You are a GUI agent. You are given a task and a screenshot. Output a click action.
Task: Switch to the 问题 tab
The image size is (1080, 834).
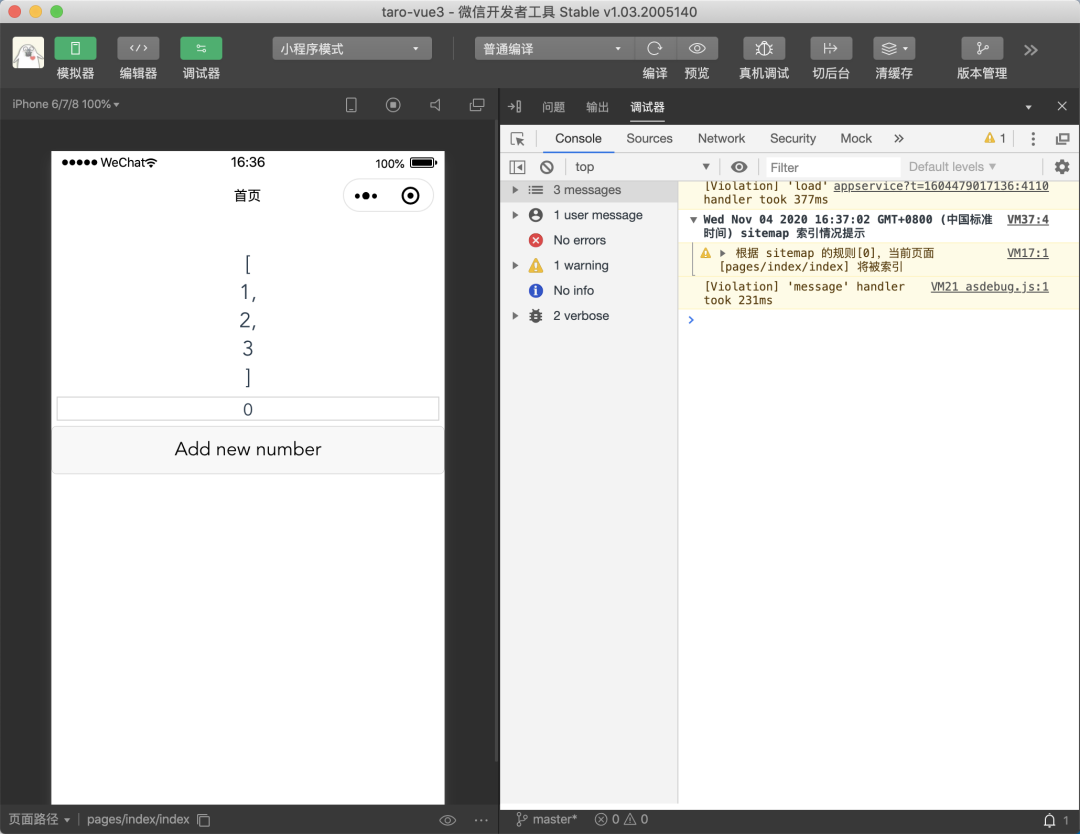(553, 107)
